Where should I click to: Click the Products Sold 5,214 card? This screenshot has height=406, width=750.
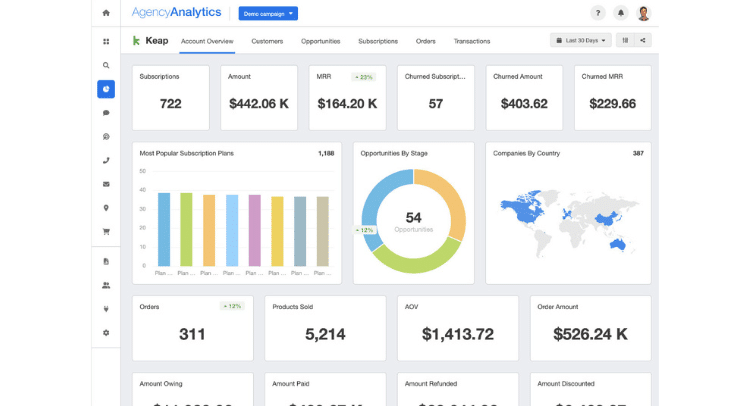coord(325,328)
